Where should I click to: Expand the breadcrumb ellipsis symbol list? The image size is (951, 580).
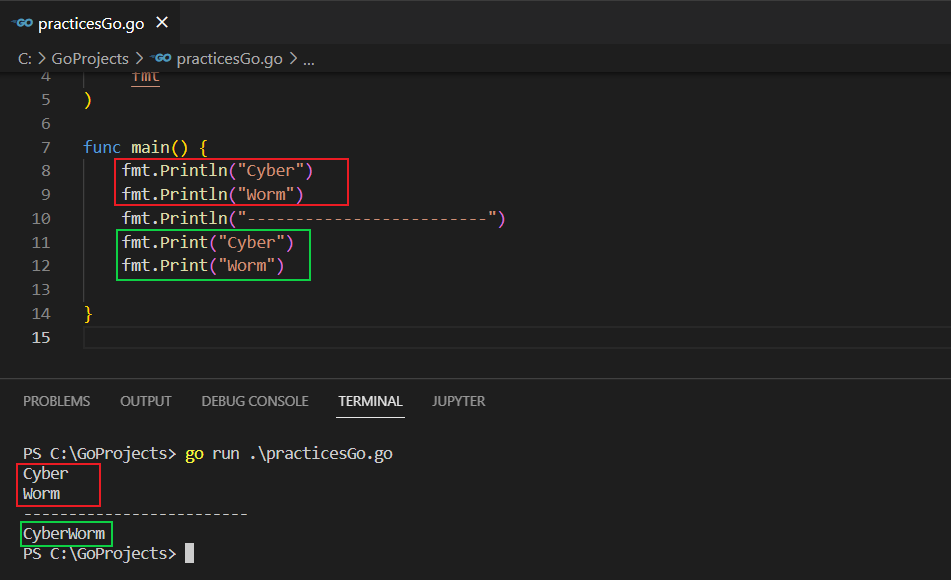(x=308, y=59)
